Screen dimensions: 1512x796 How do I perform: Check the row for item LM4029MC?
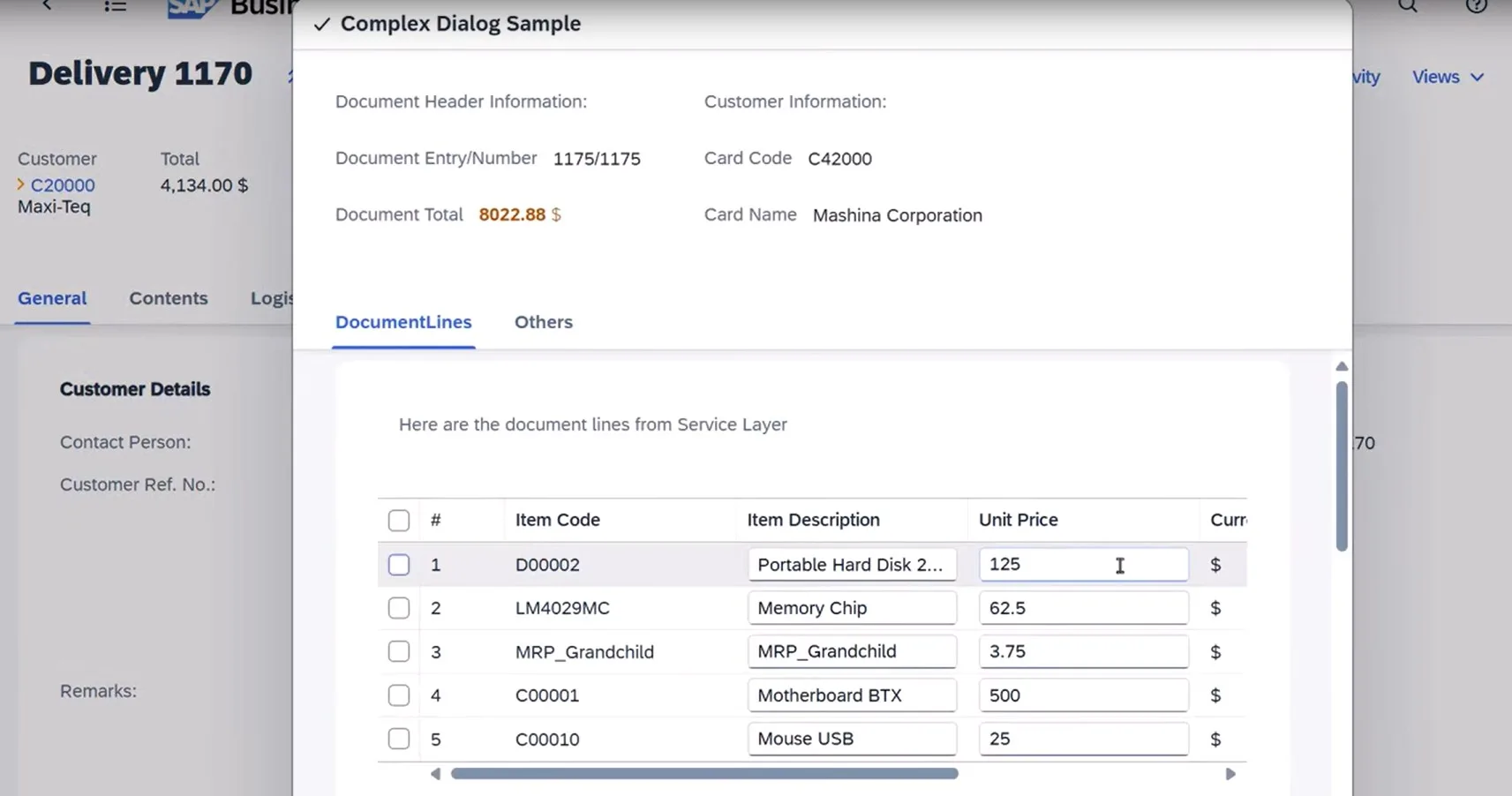point(399,608)
